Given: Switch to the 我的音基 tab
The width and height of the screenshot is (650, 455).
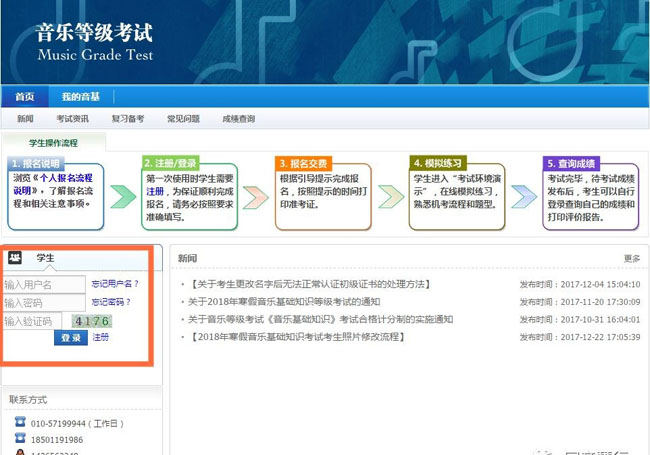Looking at the screenshot, I should (80, 97).
